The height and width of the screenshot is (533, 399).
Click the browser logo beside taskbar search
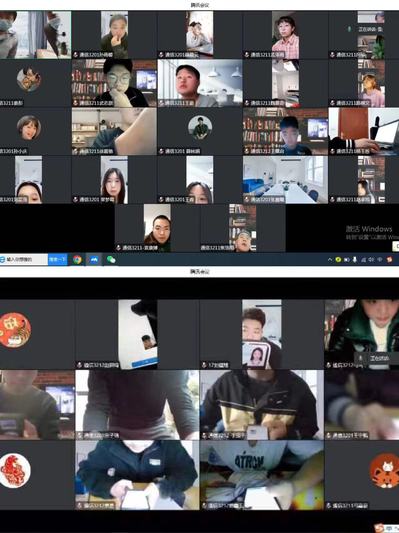3,260
